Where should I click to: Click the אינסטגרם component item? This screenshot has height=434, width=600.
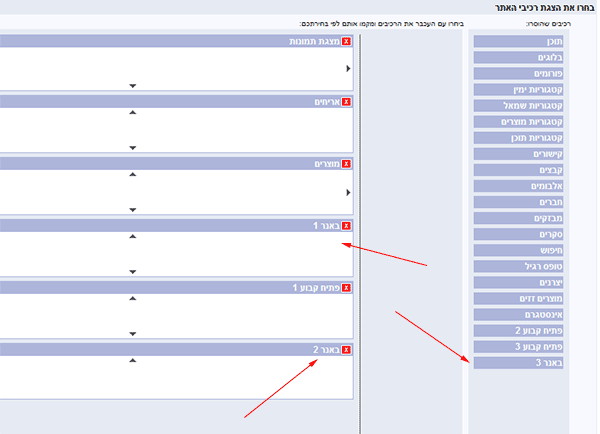(x=520, y=314)
